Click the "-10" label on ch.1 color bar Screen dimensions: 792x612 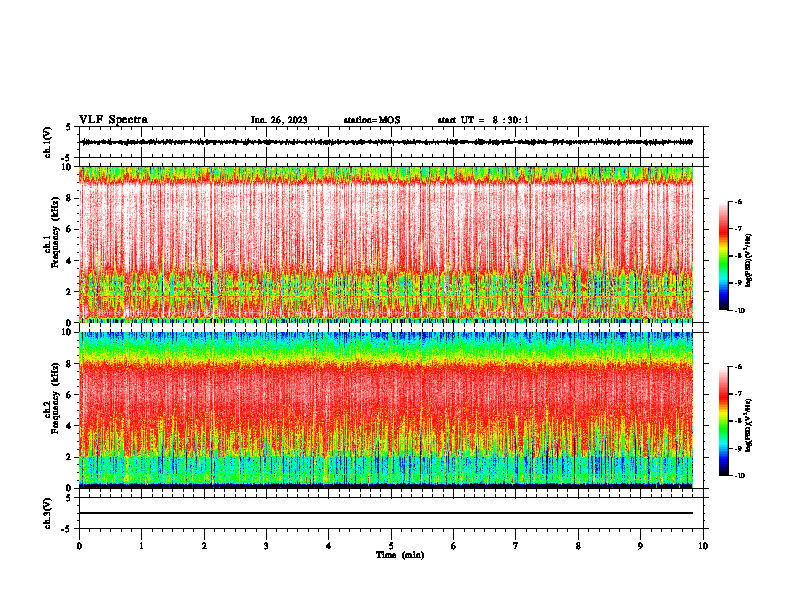click(739, 311)
